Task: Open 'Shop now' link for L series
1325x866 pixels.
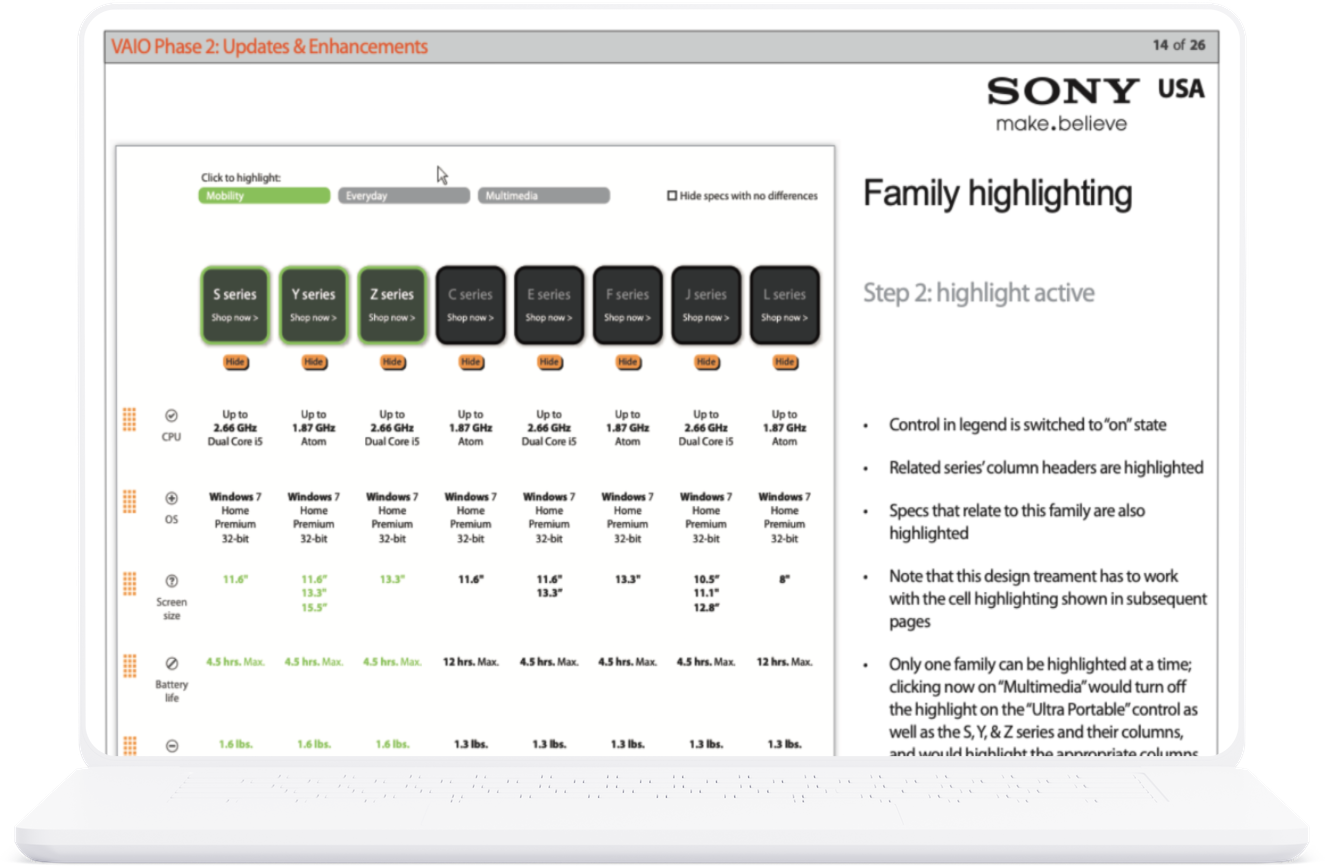Action: (x=785, y=318)
